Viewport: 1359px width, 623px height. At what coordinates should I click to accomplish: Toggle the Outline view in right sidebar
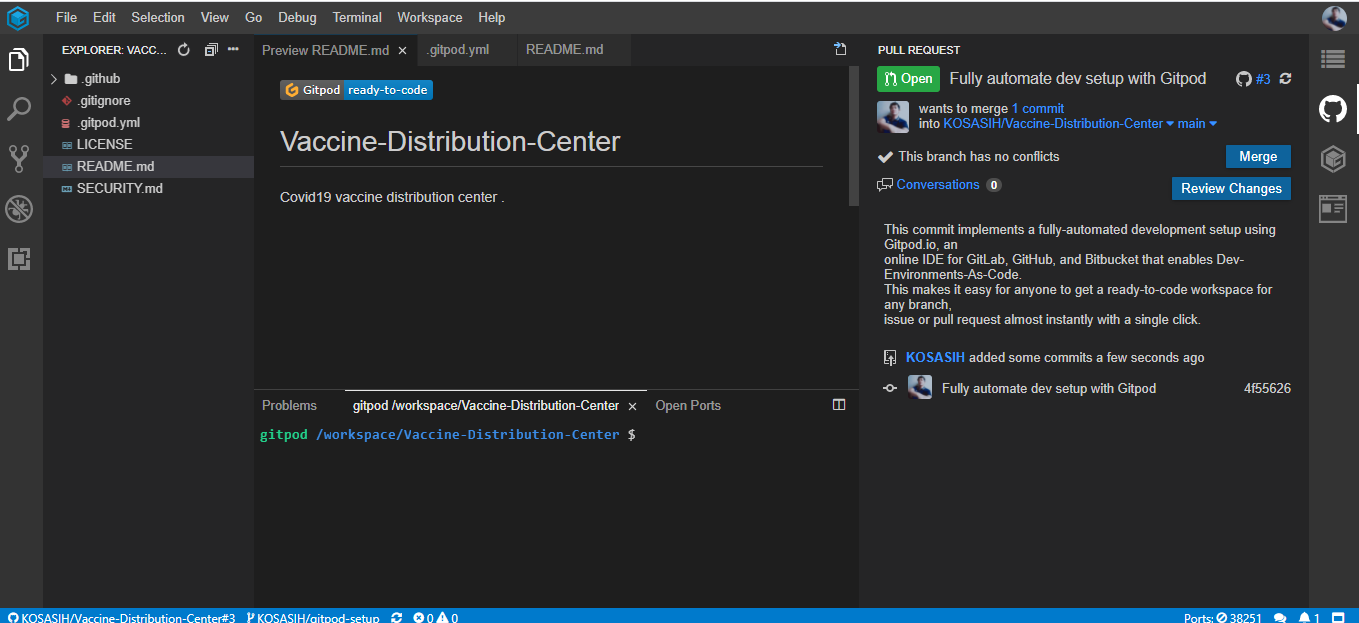(x=1333, y=59)
